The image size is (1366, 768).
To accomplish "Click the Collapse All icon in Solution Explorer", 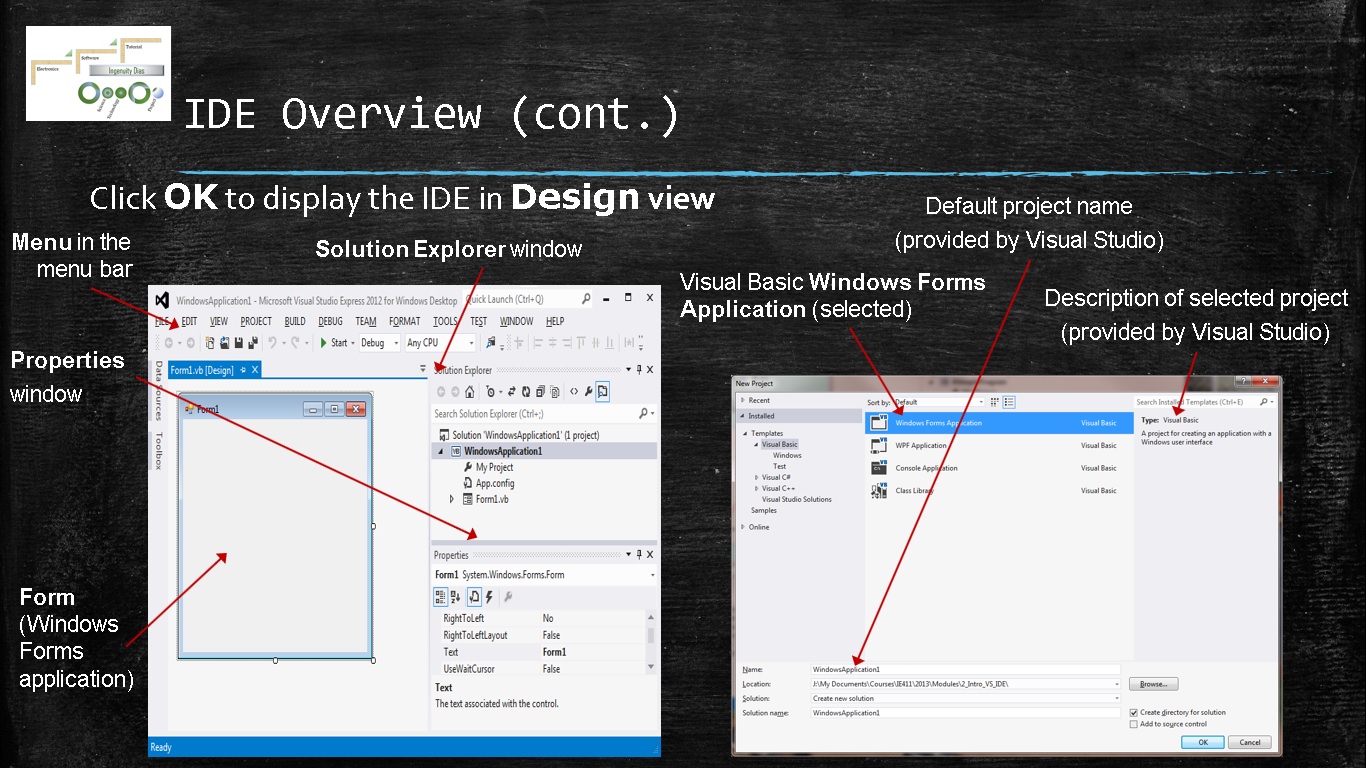I will point(540,392).
